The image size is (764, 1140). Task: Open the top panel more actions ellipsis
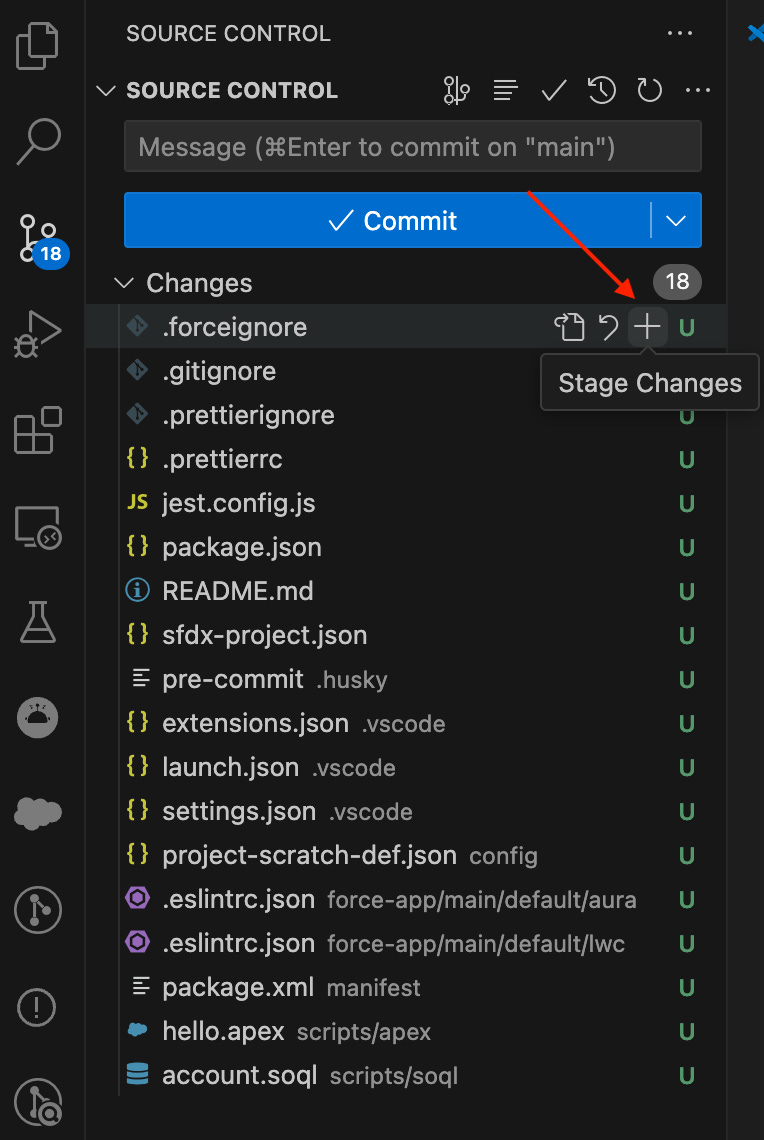coord(679,33)
